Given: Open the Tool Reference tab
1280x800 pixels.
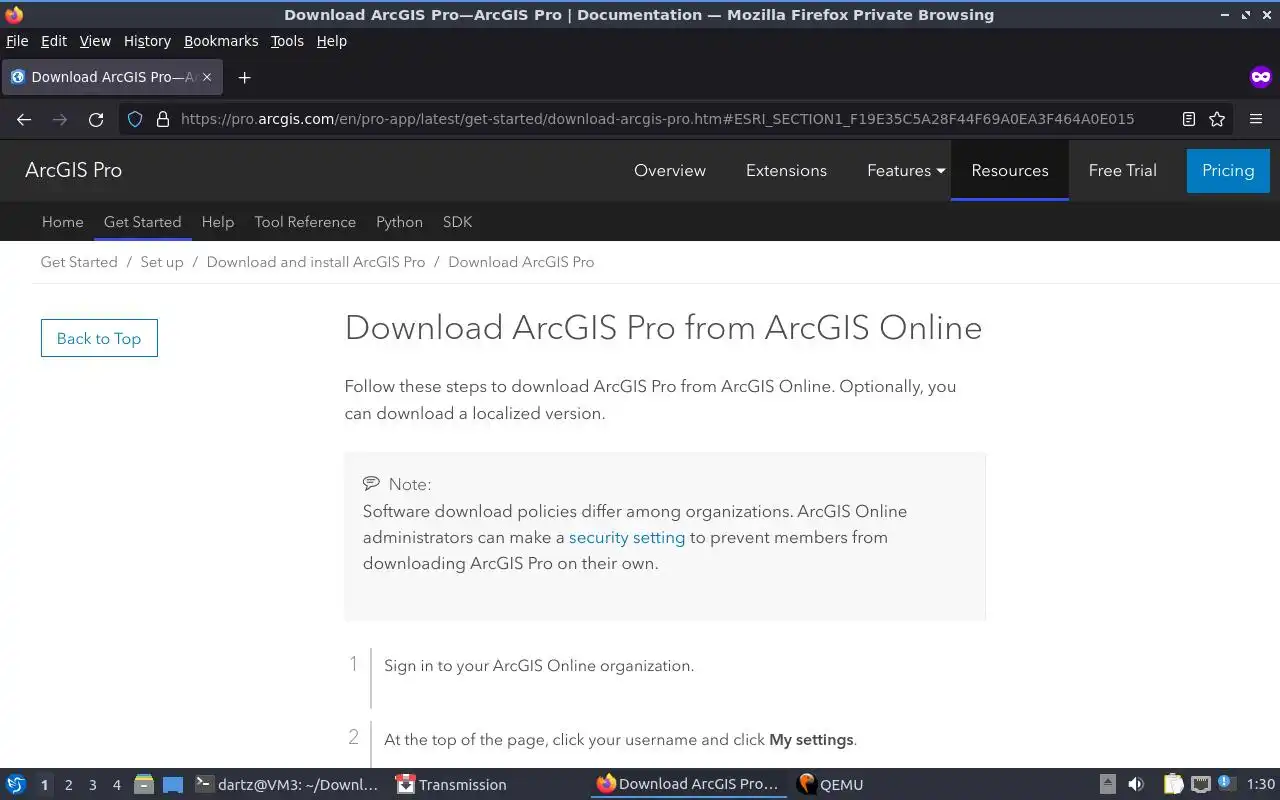Looking at the screenshot, I should (305, 222).
